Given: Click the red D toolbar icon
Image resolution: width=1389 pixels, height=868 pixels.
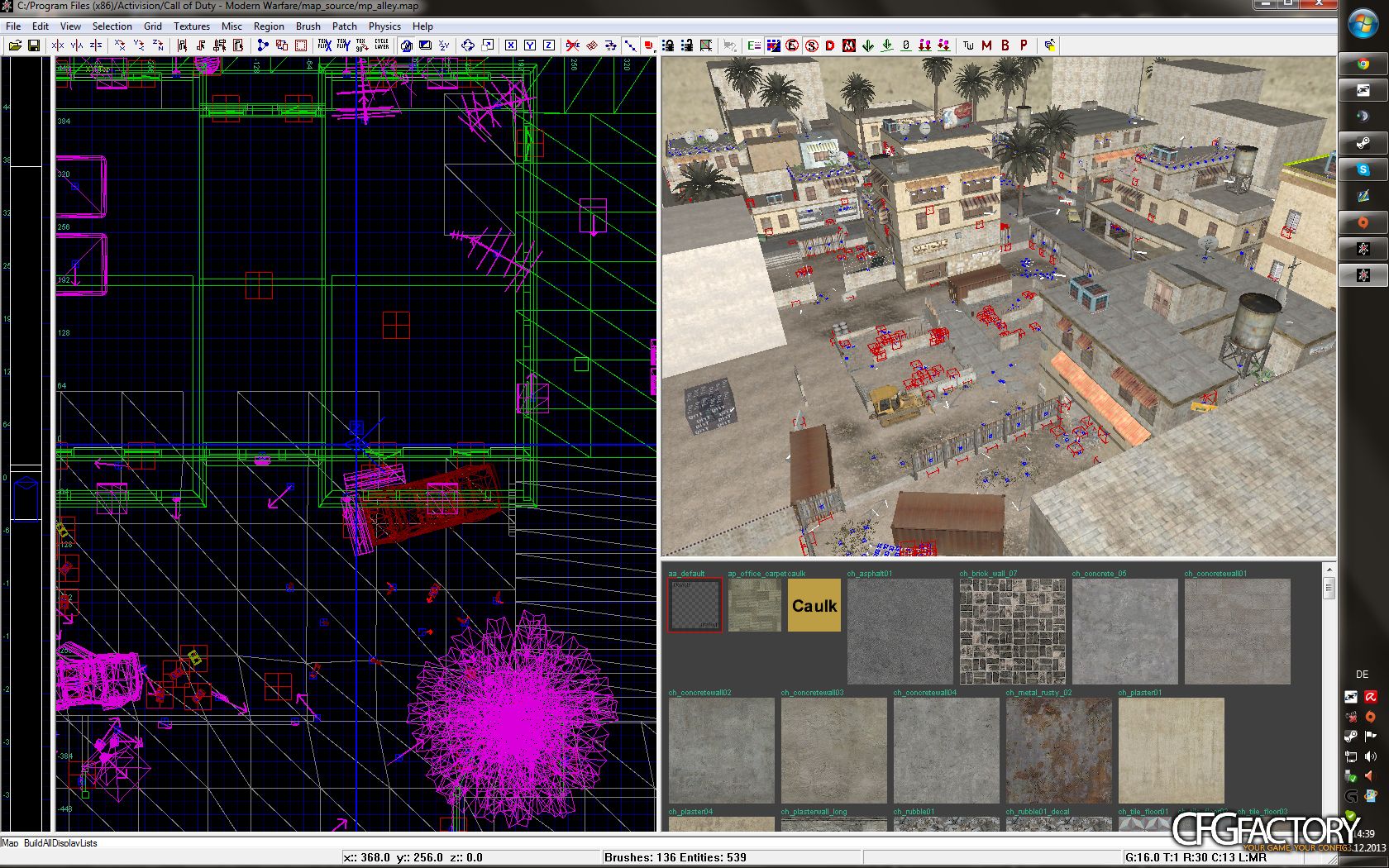Looking at the screenshot, I should [x=830, y=45].
